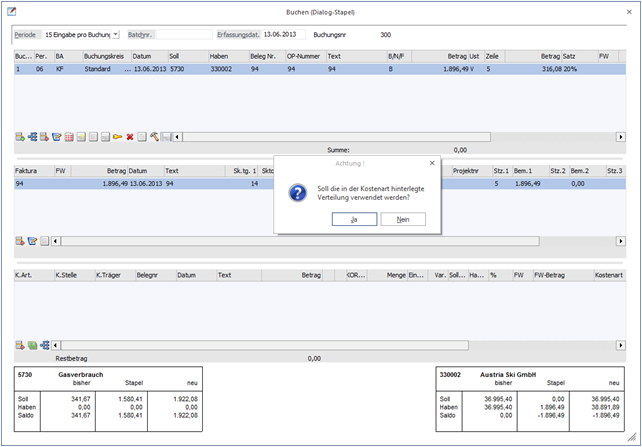The image size is (642, 447).
Task: Click the tree structure icon in booking toolbar
Action: [x=32, y=136]
